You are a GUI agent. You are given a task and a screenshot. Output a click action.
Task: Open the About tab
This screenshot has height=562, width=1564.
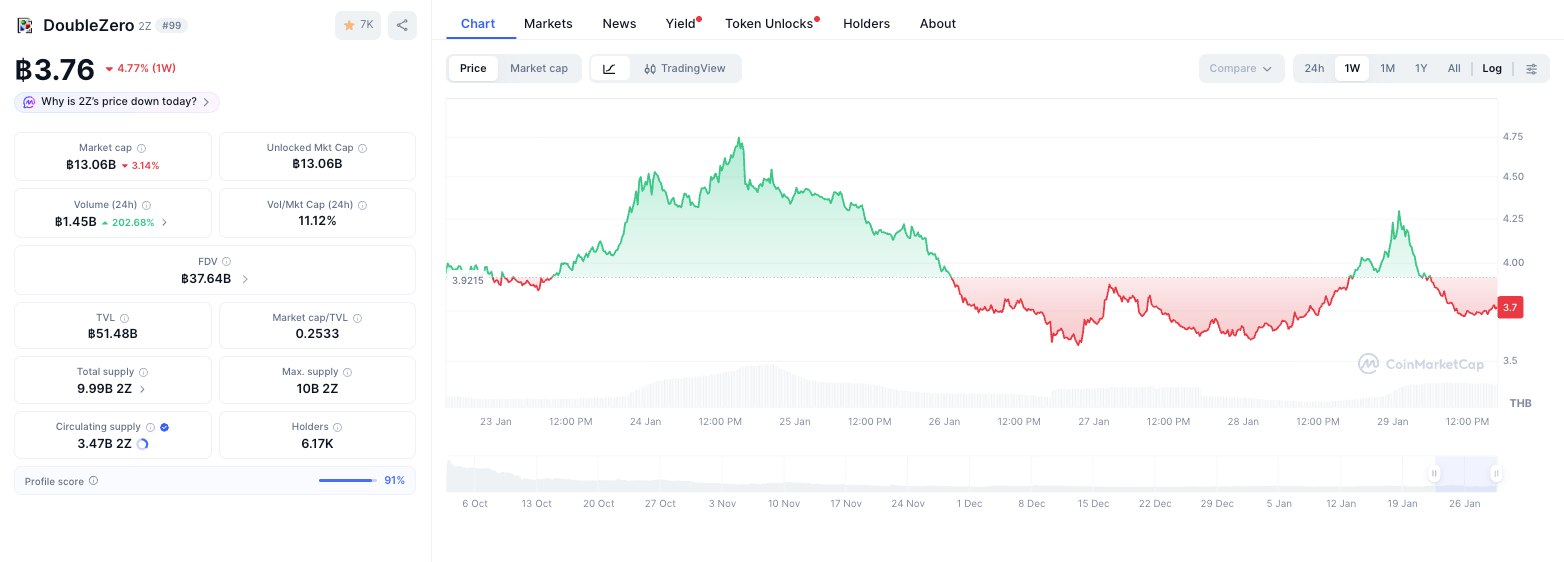[x=938, y=23]
